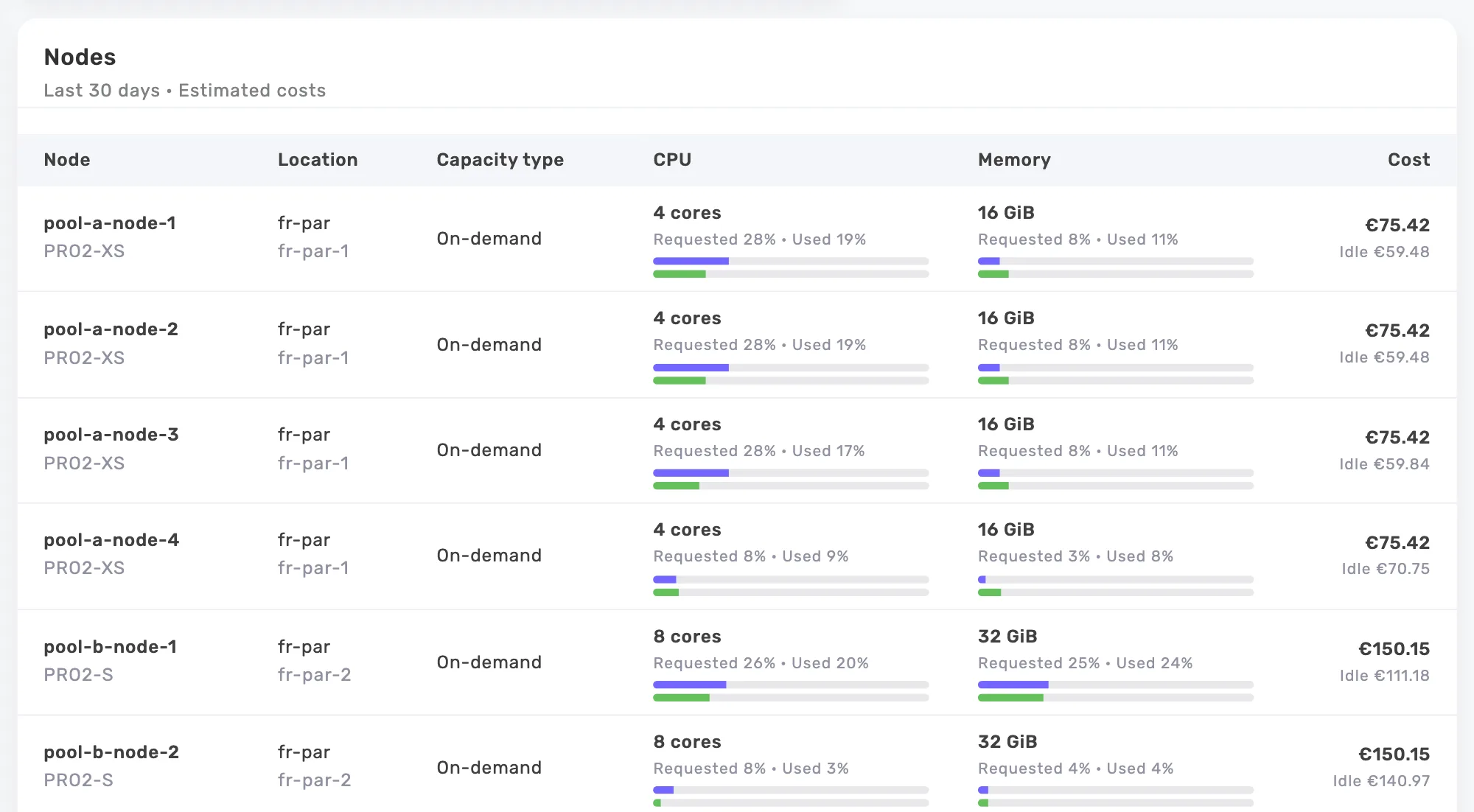Click the Nodes section title
Screen dimensions: 1474x812
click(x=80, y=57)
